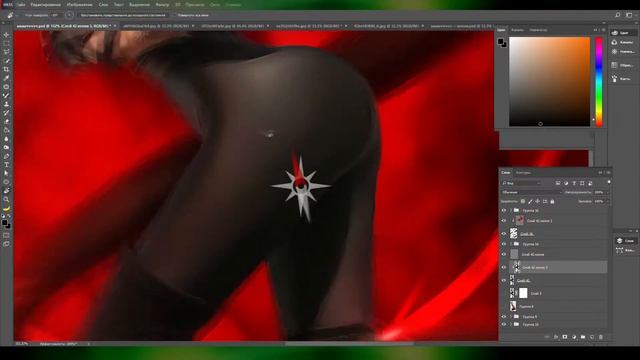The image size is (640, 360).
Task: Hide the Группа 9 group
Action: [x=504, y=317]
